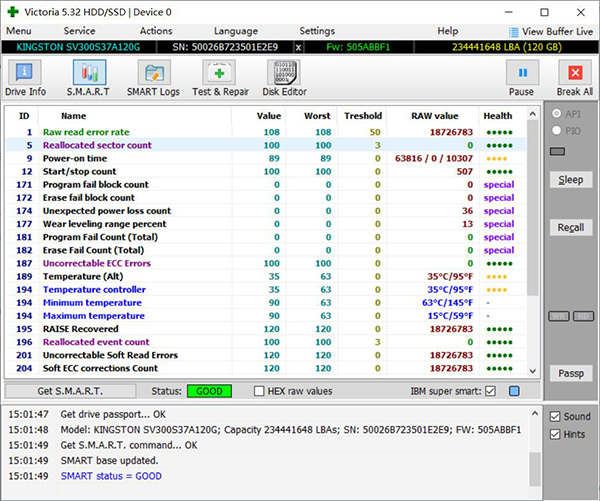Click the Recall button
This screenshot has width=600, height=501.
click(570, 228)
